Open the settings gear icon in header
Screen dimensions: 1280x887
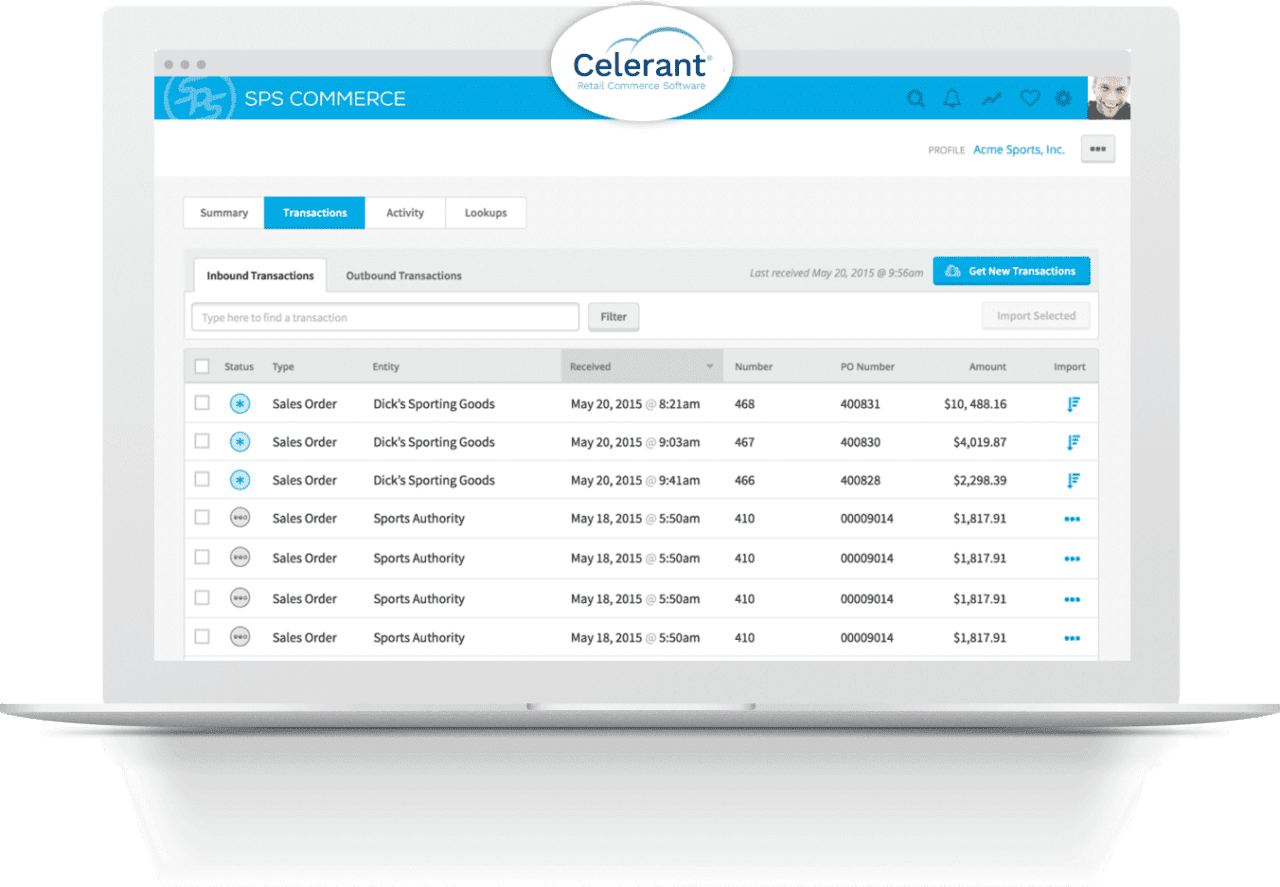click(1063, 98)
